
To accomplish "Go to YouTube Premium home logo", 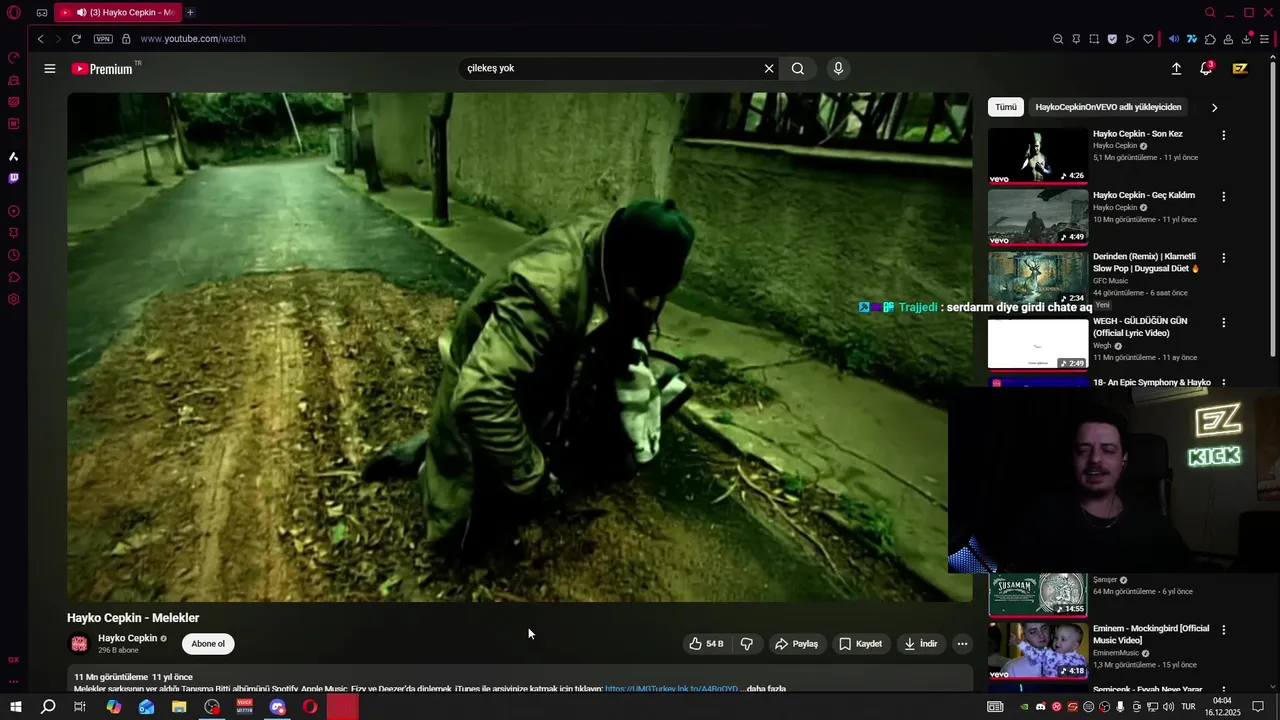I will point(102,69).
